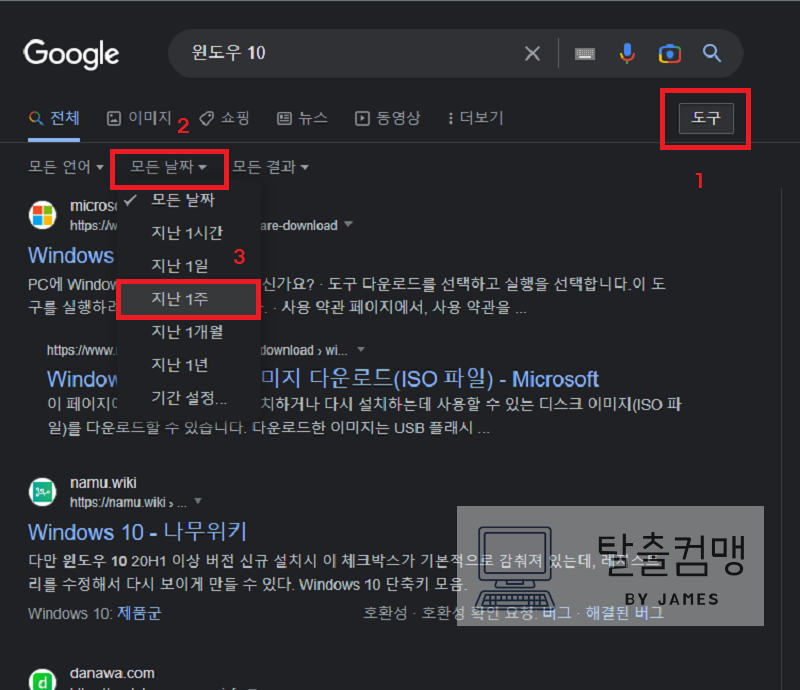Expand arrow next to download › wi... URL
Screen dimensions: 800x690
point(361,350)
